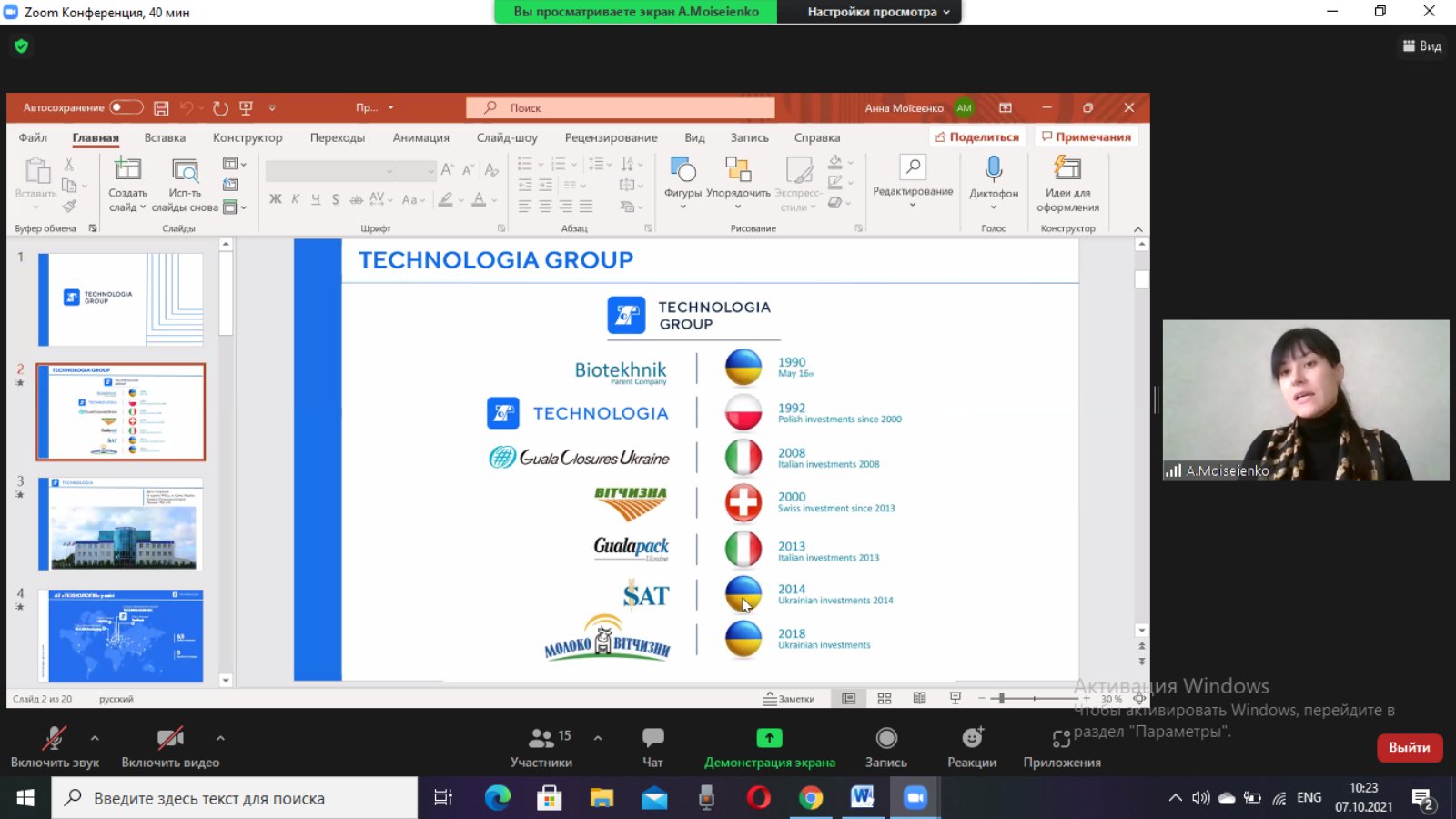
Task: Open the Файл menu tab
Action: pyautogui.click(x=33, y=137)
